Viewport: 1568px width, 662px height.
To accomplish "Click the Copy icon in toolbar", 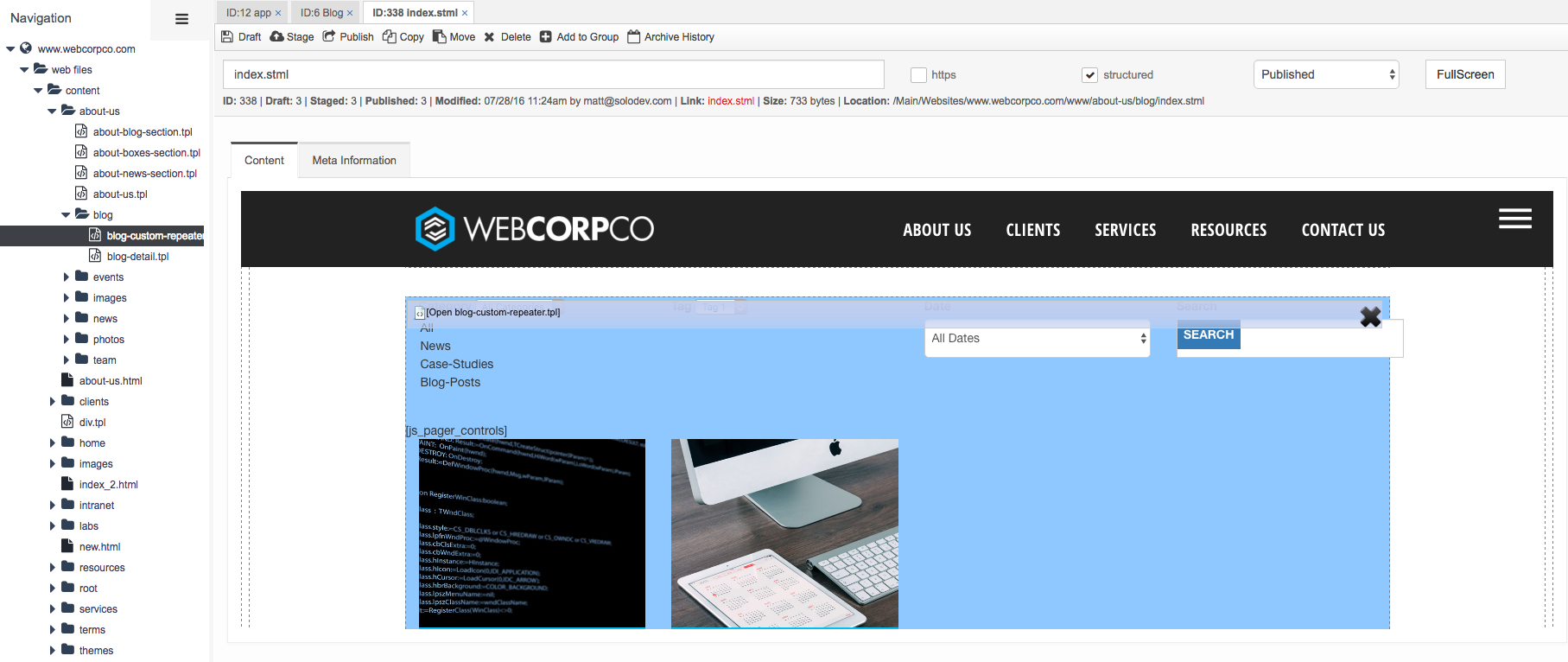I will tap(390, 36).
